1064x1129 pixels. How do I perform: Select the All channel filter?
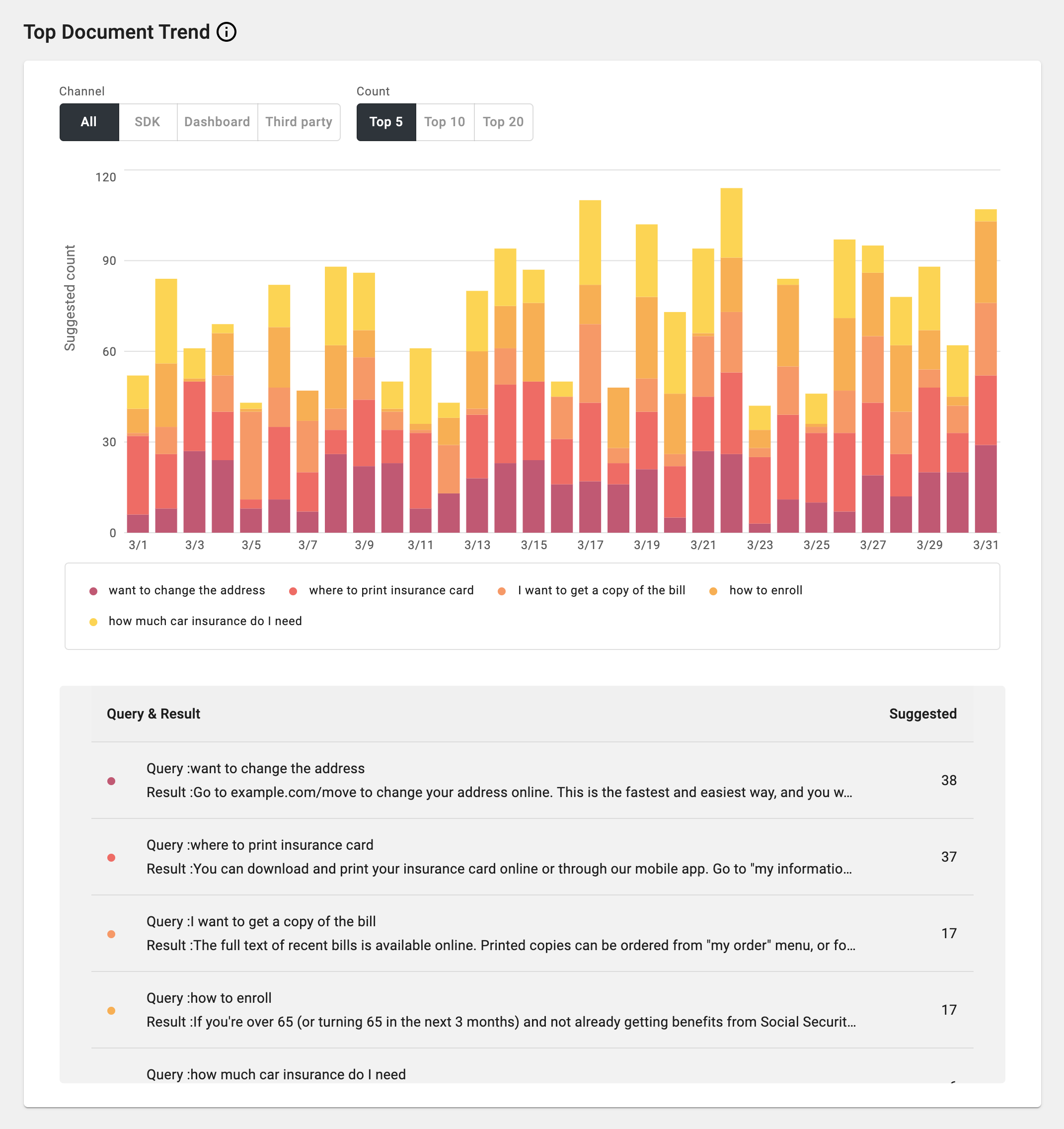(x=89, y=122)
